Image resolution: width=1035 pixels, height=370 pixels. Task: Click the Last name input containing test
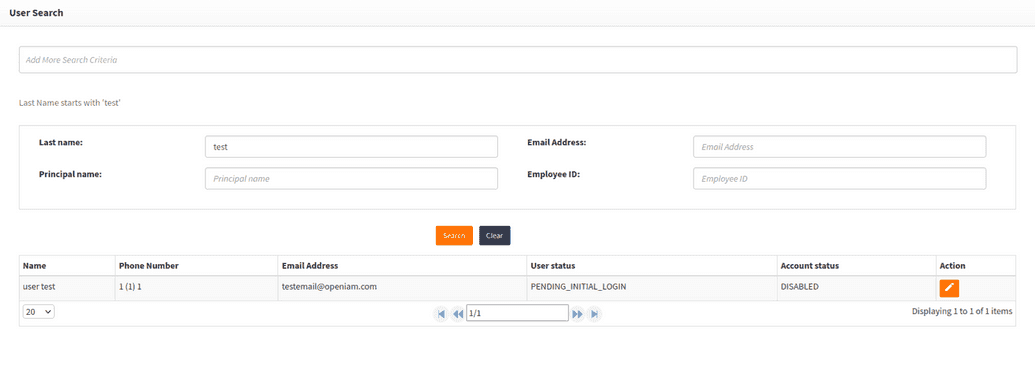(x=351, y=147)
